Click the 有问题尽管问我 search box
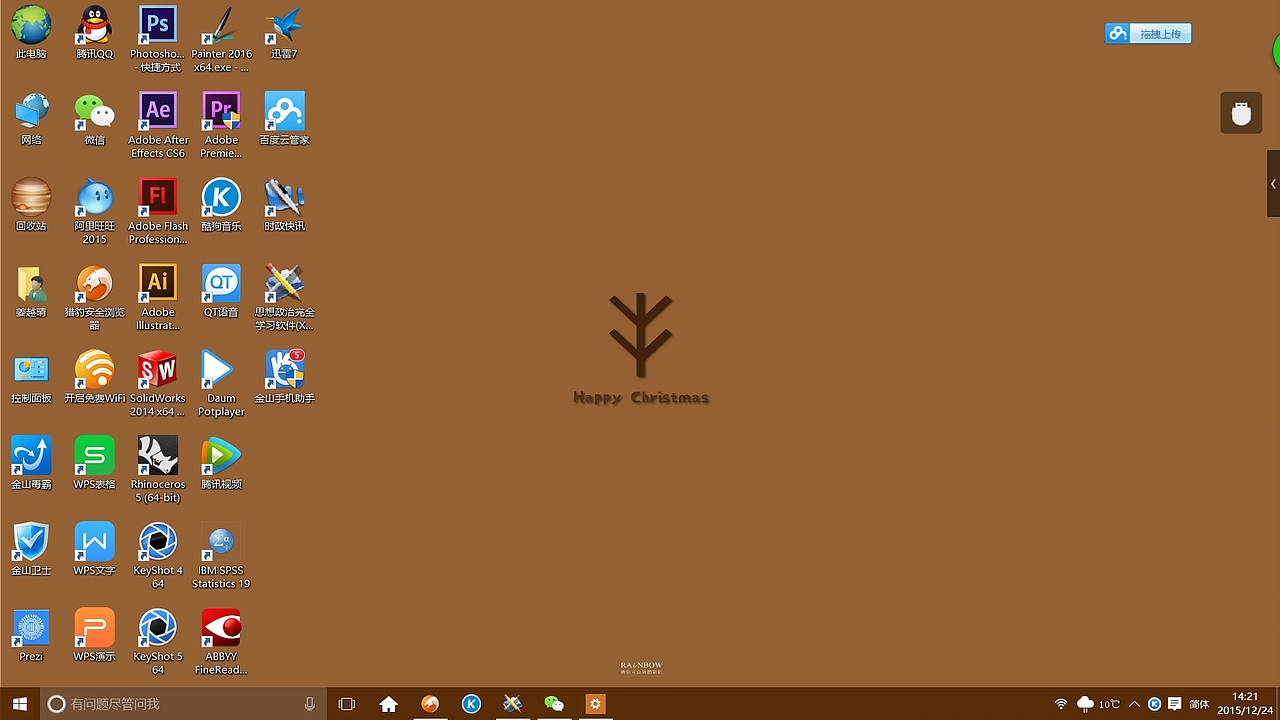 point(183,704)
